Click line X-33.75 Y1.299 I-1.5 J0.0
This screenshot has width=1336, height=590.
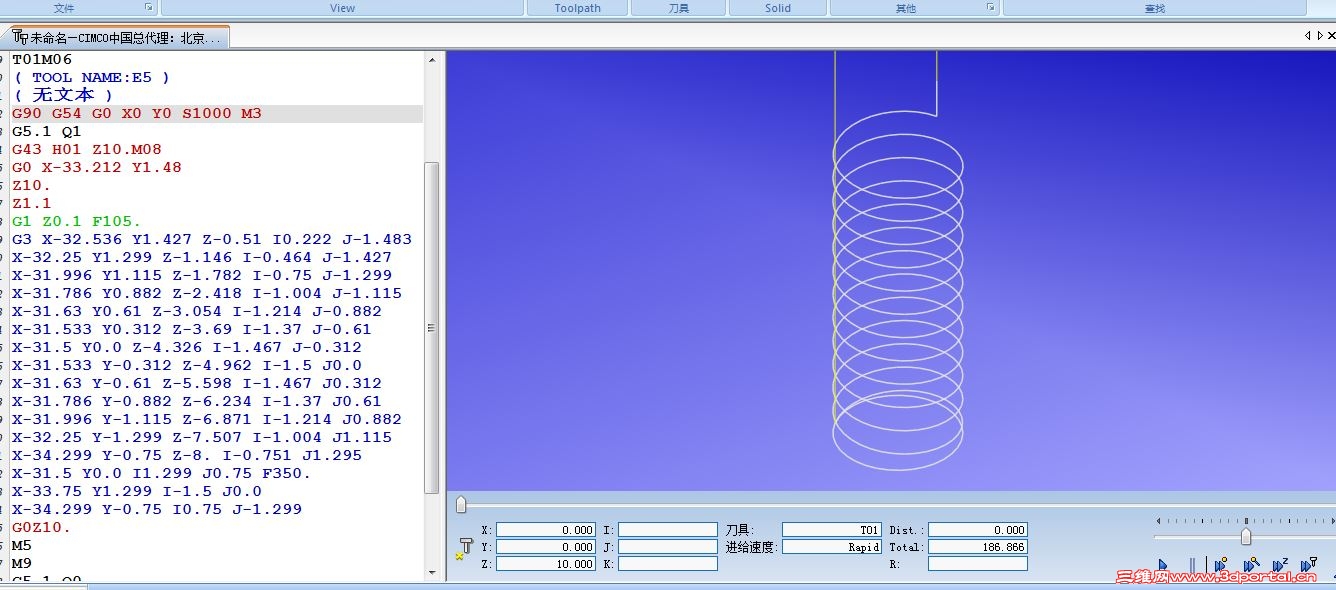point(137,492)
